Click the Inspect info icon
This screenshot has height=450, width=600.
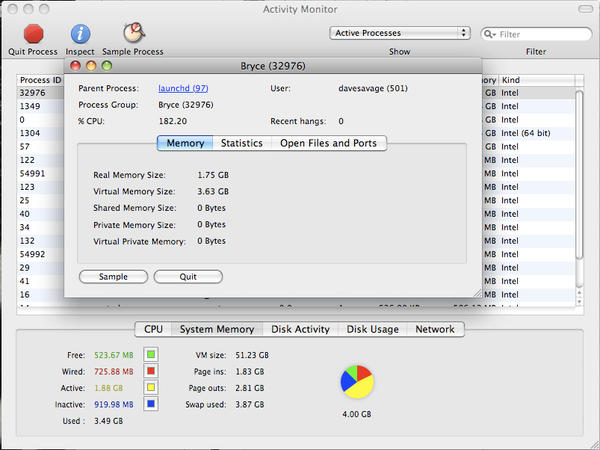80,34
